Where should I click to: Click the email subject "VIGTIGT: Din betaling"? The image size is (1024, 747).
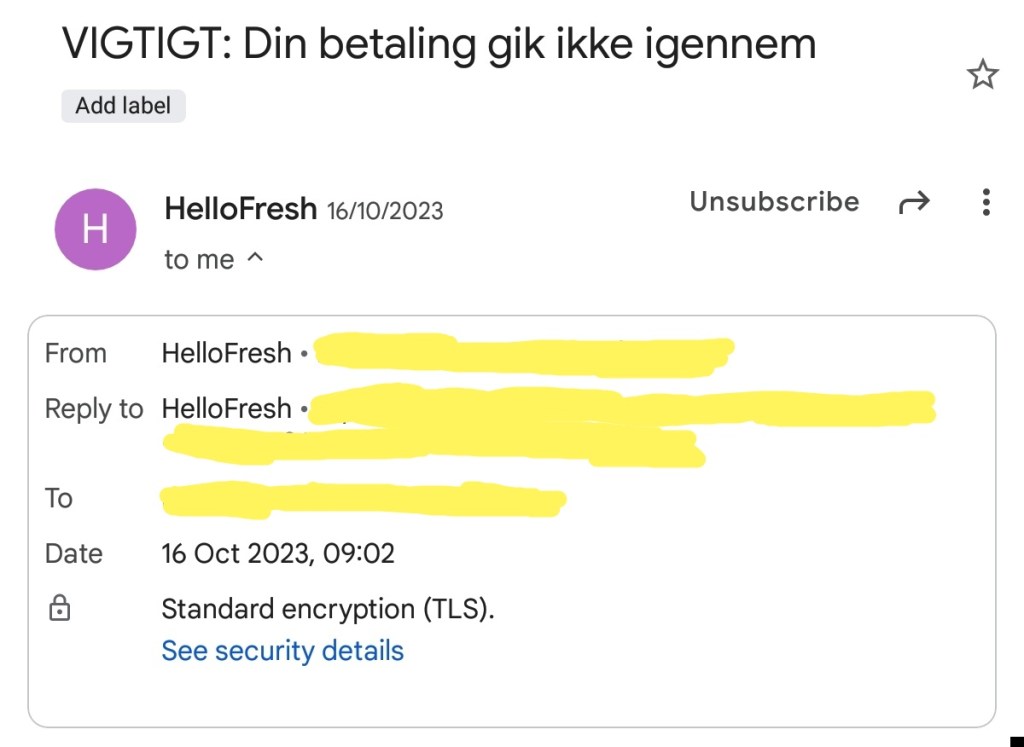tap(439, 45)
